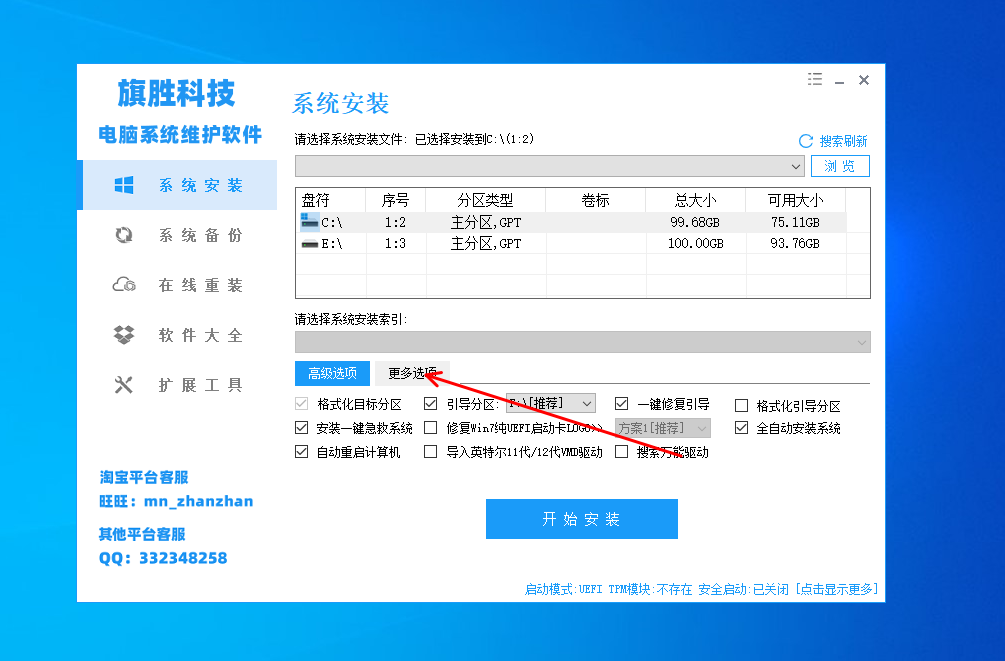Switch to the 更多选项 tab
Image resolution: width=1005 pixels, height=661 pixels.
(411, 371)
